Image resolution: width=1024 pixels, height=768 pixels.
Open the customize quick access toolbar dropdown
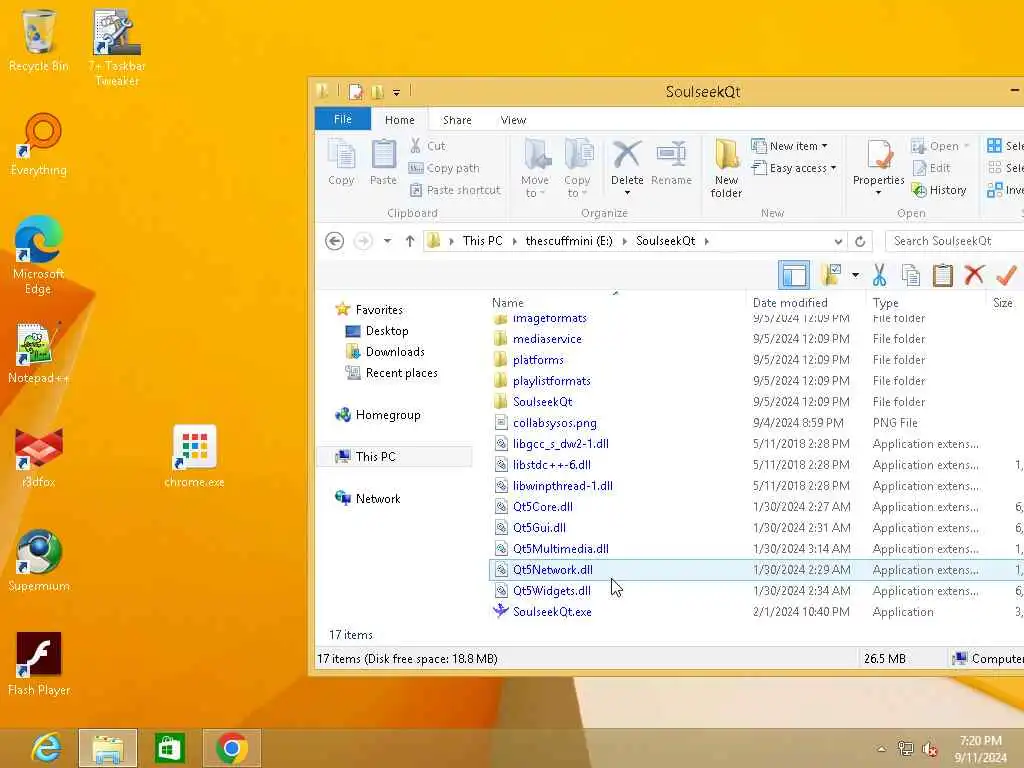[x=396, y=93]
